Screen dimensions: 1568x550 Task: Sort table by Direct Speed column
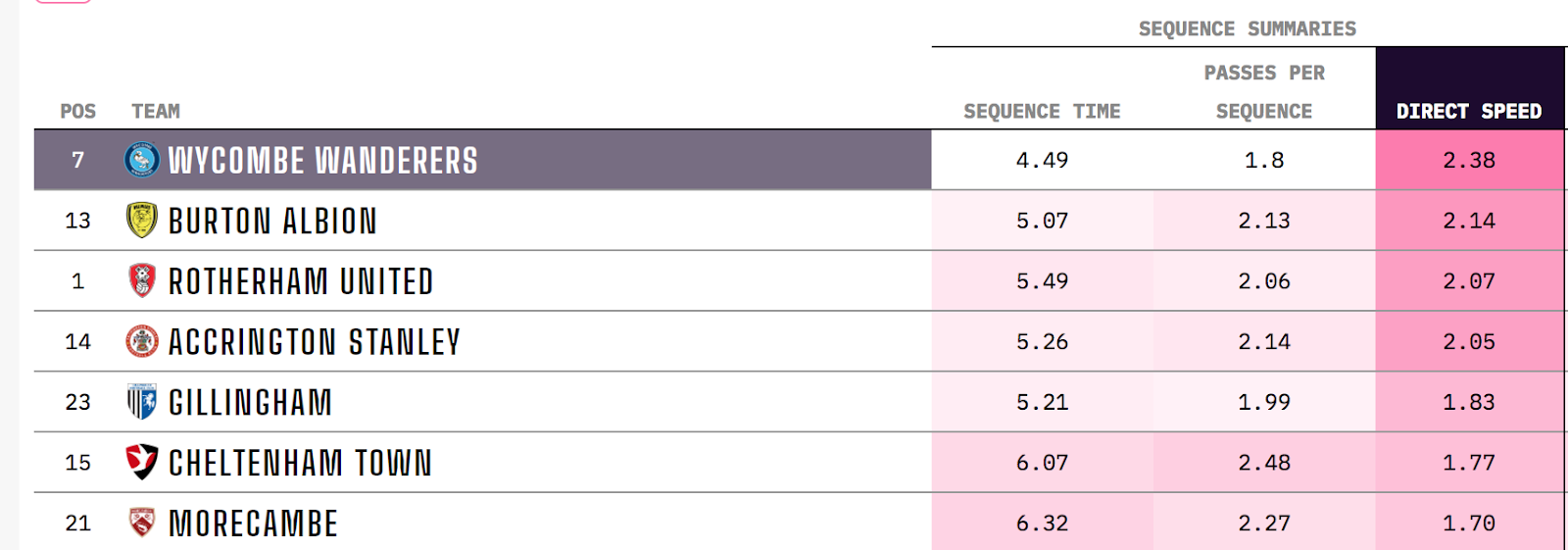(x=1469, y=112)
